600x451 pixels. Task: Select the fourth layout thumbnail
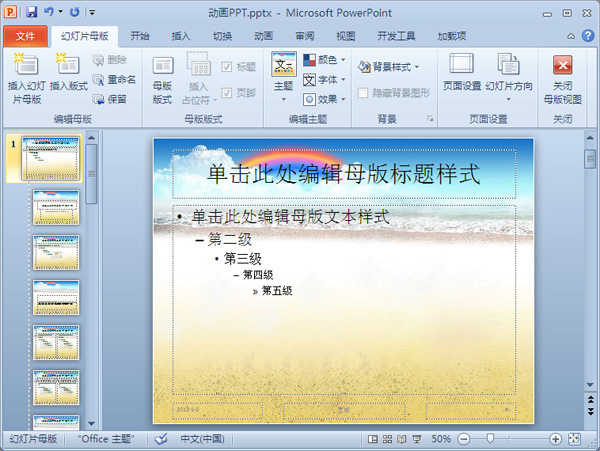click(56, 298)
